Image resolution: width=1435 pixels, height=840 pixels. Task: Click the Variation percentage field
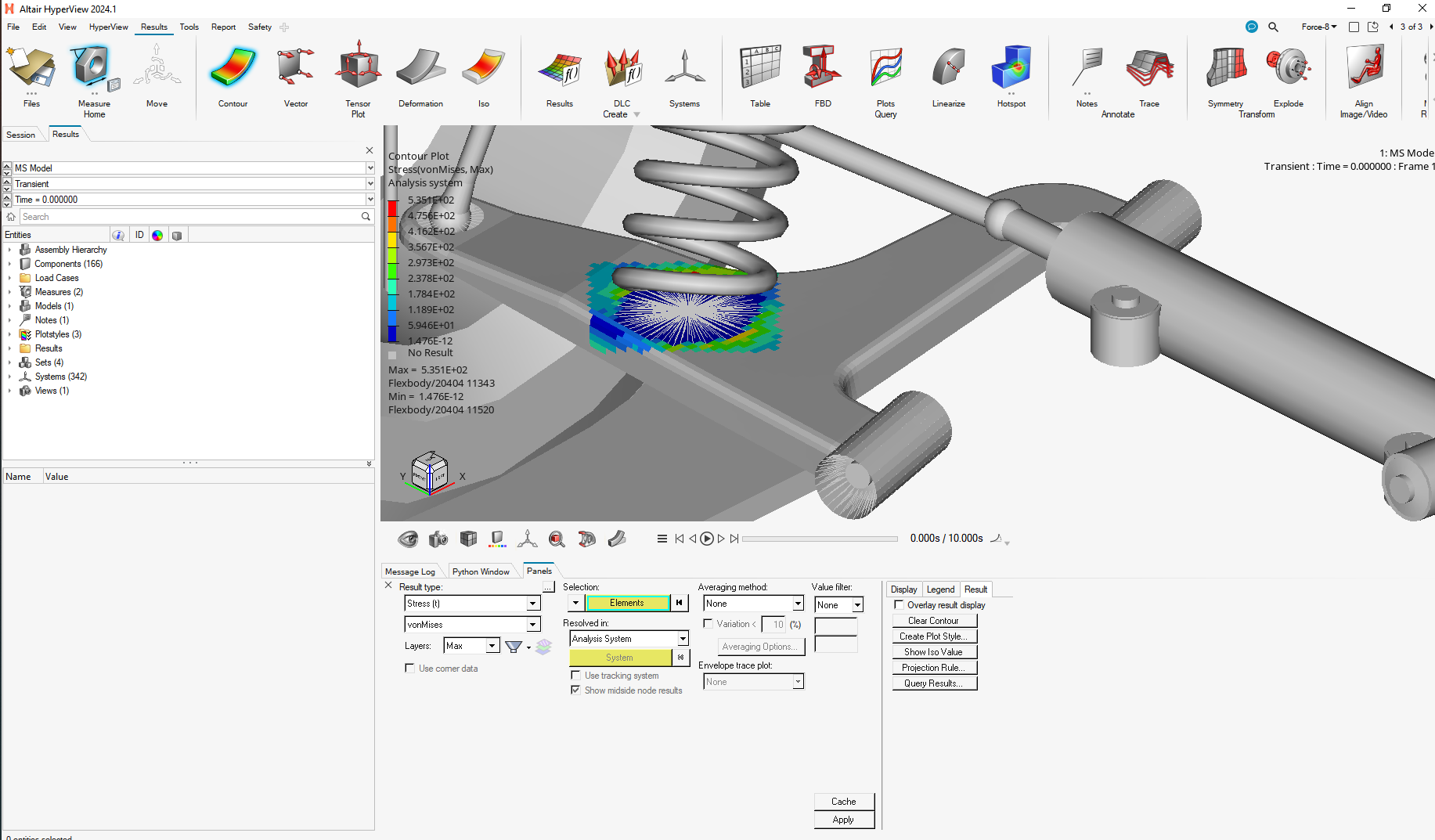pos(775,624)
